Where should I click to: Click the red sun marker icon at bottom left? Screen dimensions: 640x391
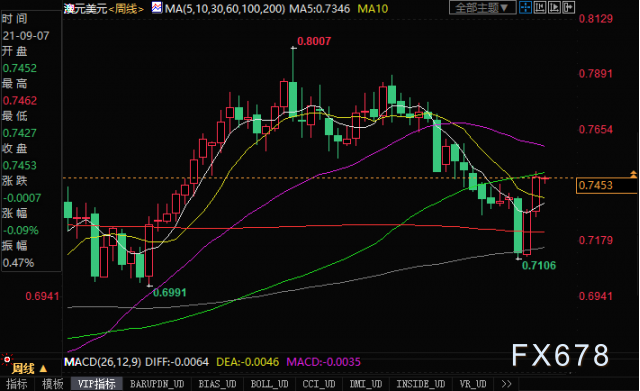7,360
